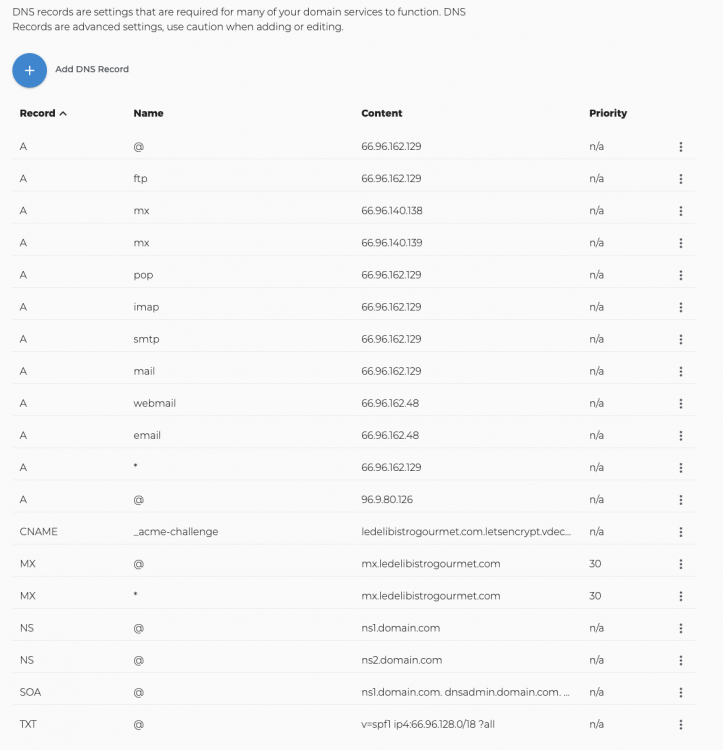The width and height of the screenshot is (723, 750).
Task: Click the Add DNS Record label
Action: [92, 70]
